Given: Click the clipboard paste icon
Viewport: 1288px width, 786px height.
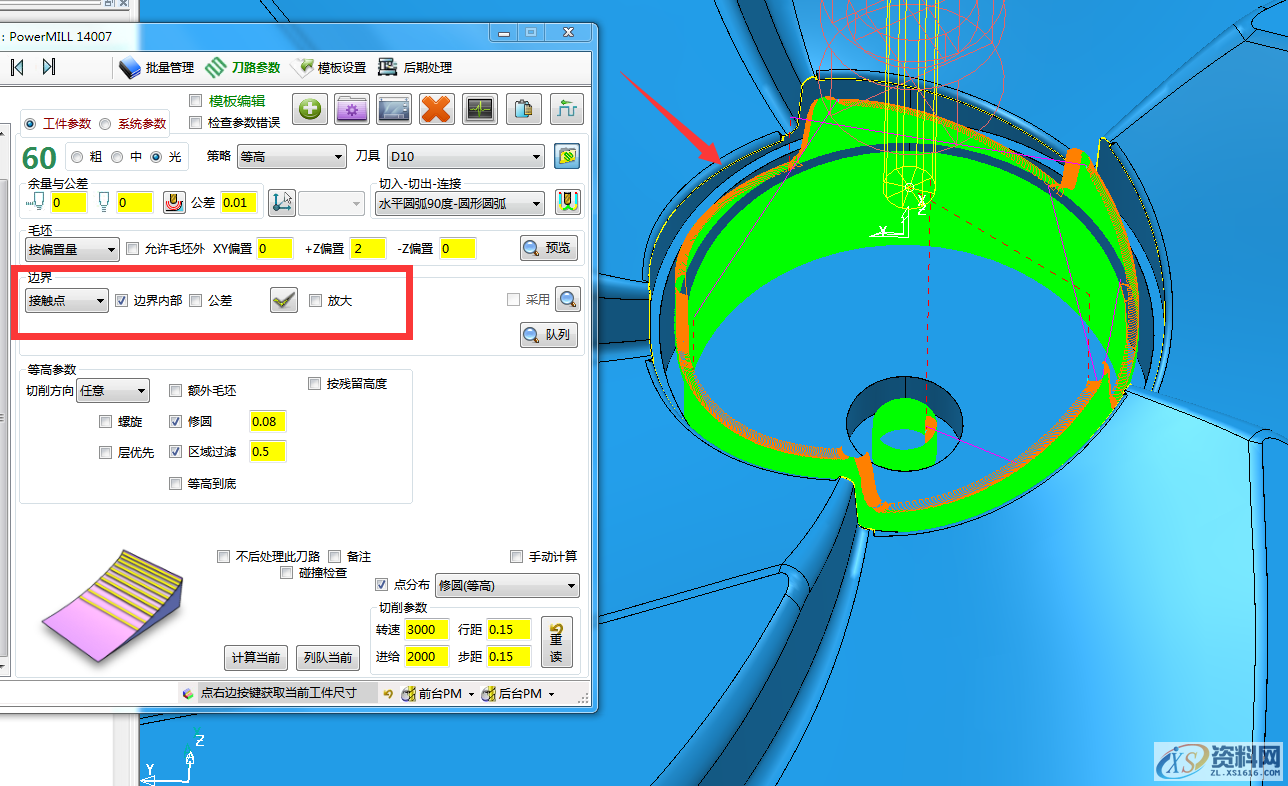Looking at the screenshot, I should tap(523, 109).
